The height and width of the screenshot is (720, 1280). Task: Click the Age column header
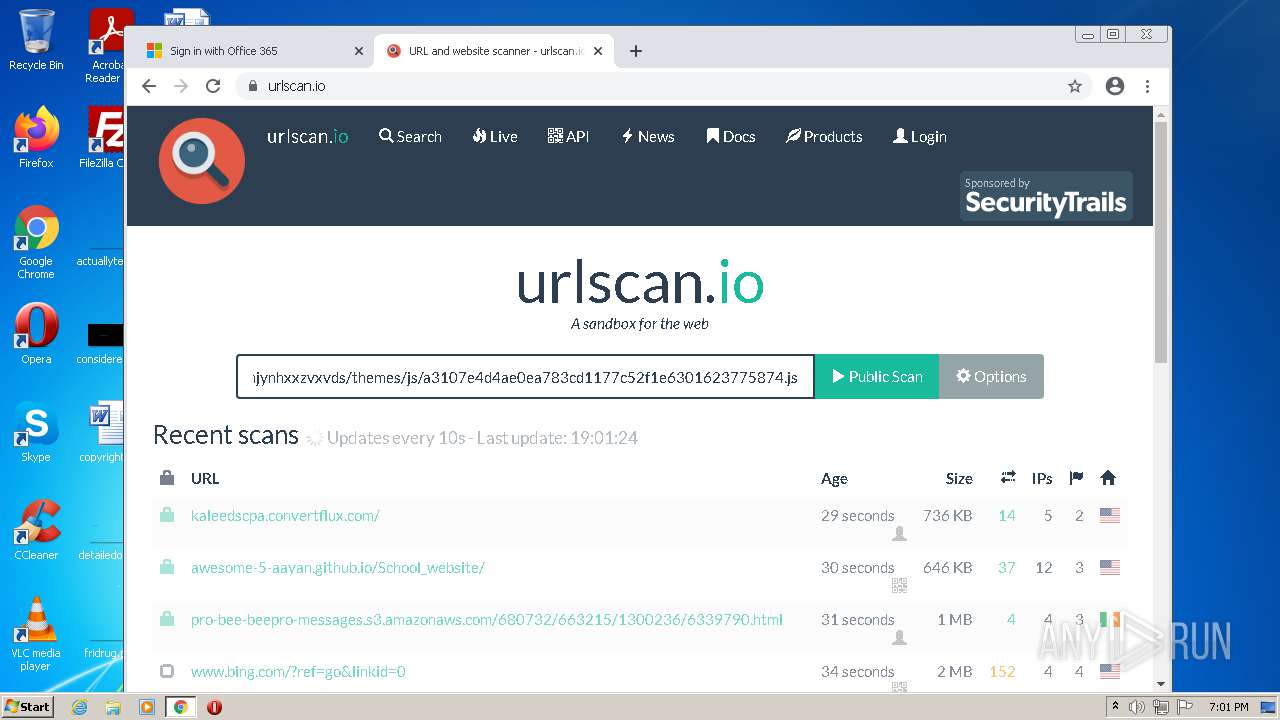pos(834,479)
